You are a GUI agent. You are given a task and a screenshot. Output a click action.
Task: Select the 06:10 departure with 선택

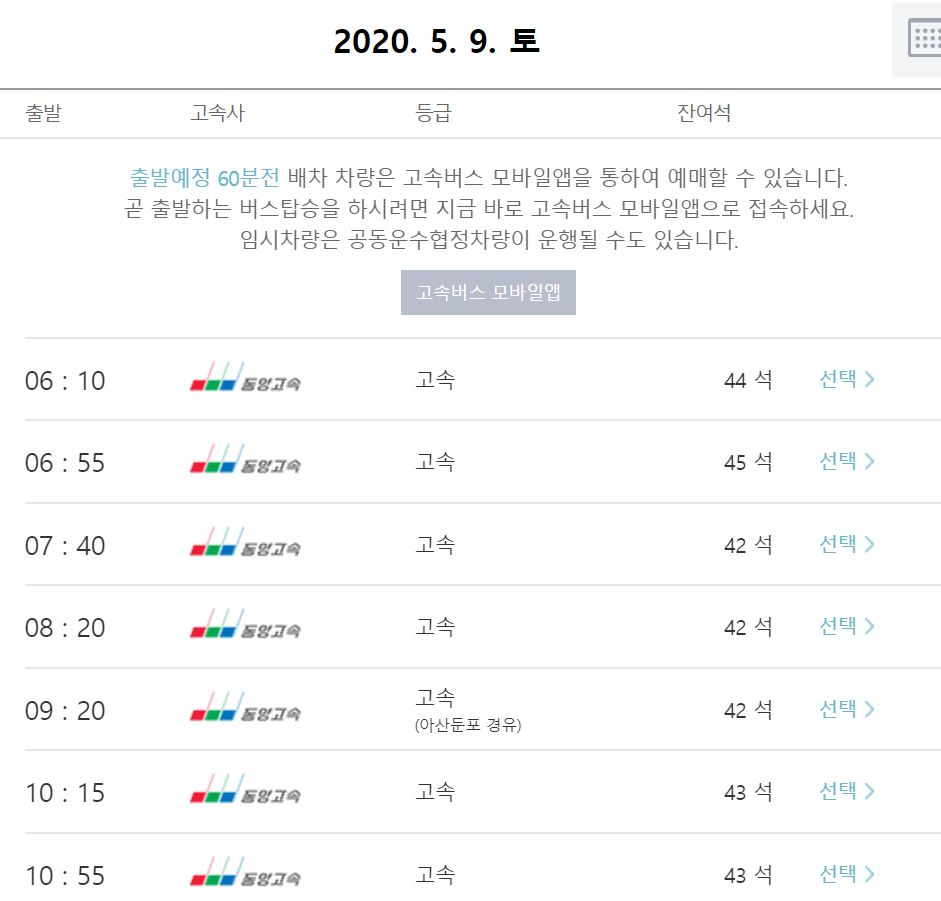847,379
